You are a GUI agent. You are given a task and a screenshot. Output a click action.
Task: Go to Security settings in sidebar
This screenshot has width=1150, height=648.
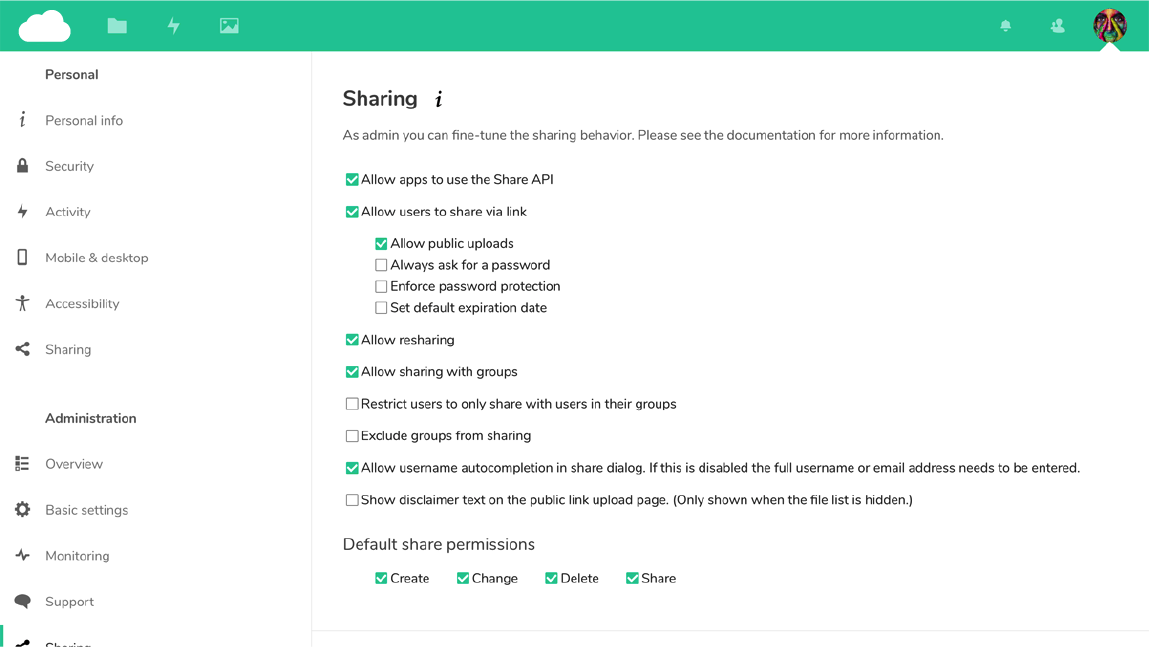69,167
